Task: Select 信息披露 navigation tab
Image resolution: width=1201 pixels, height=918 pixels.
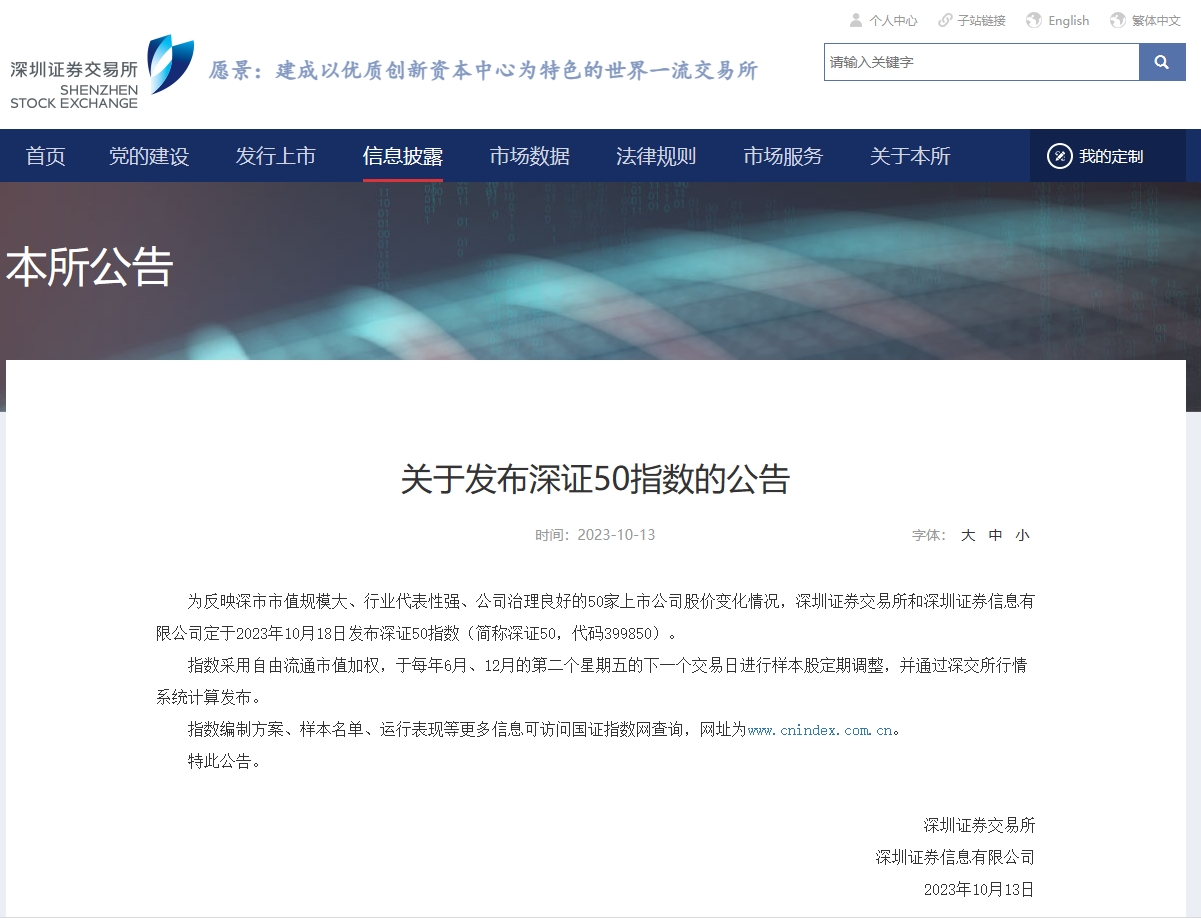Action: coord(403,156)
